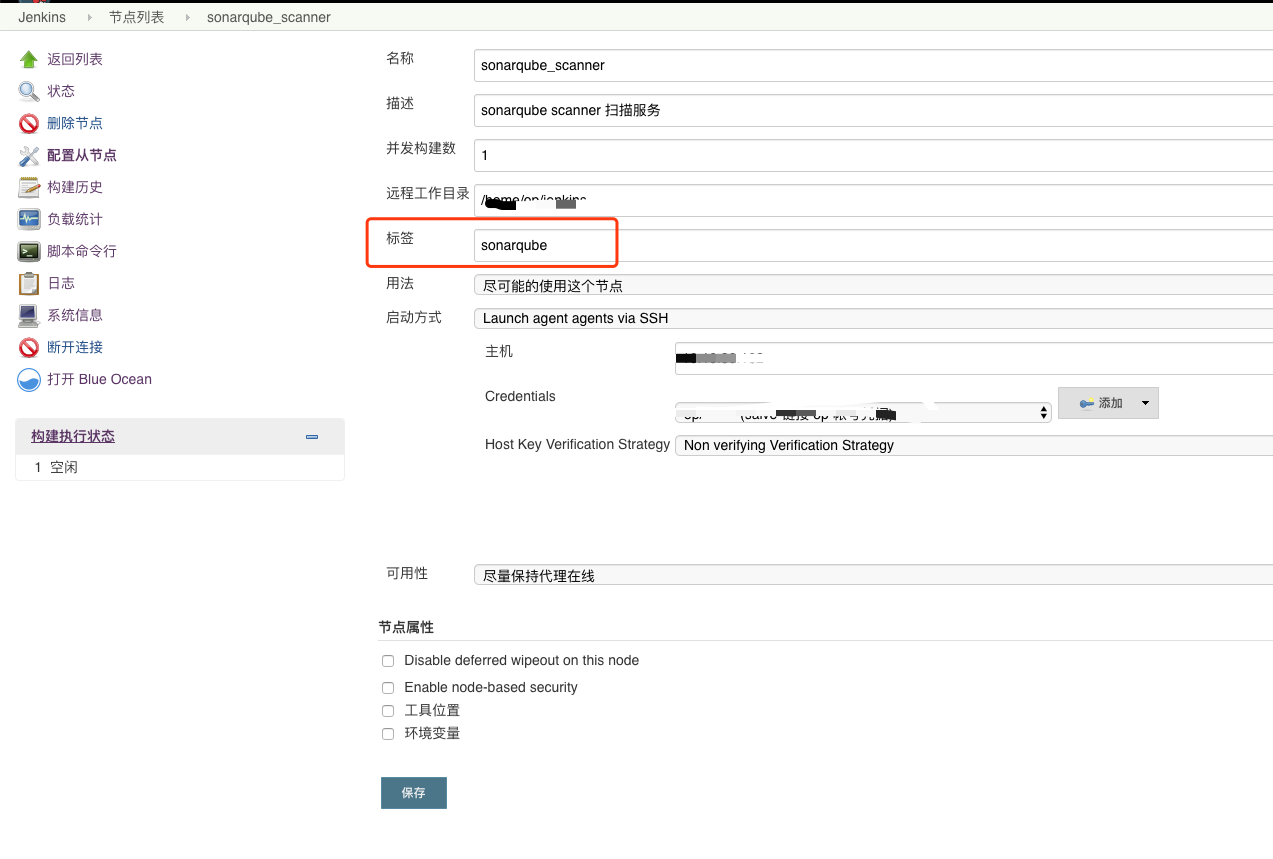Click the Blue Ocean icon

[x=28, y=380]
